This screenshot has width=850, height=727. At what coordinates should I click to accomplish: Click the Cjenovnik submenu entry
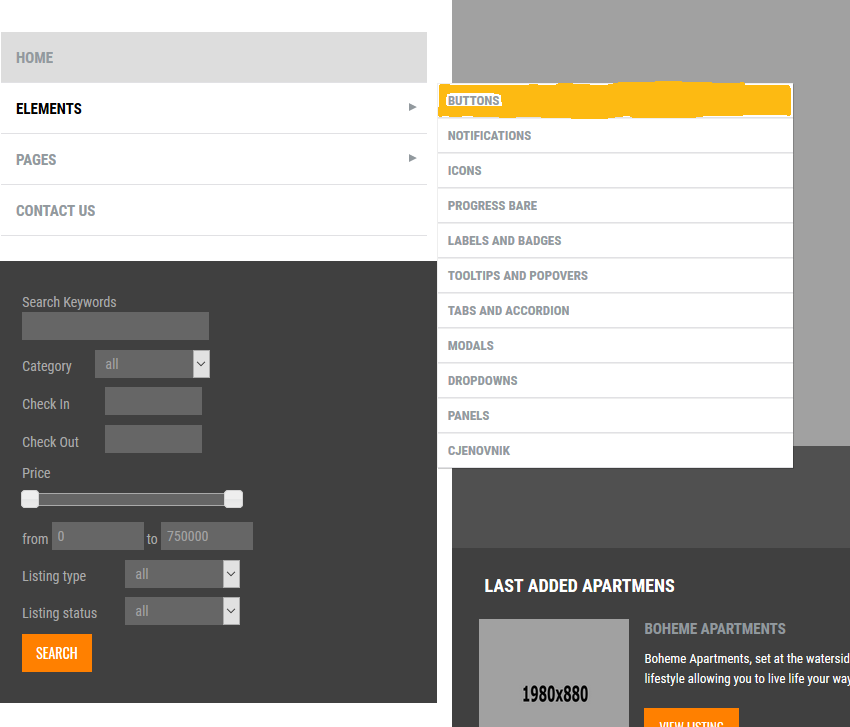pos(479,451)
